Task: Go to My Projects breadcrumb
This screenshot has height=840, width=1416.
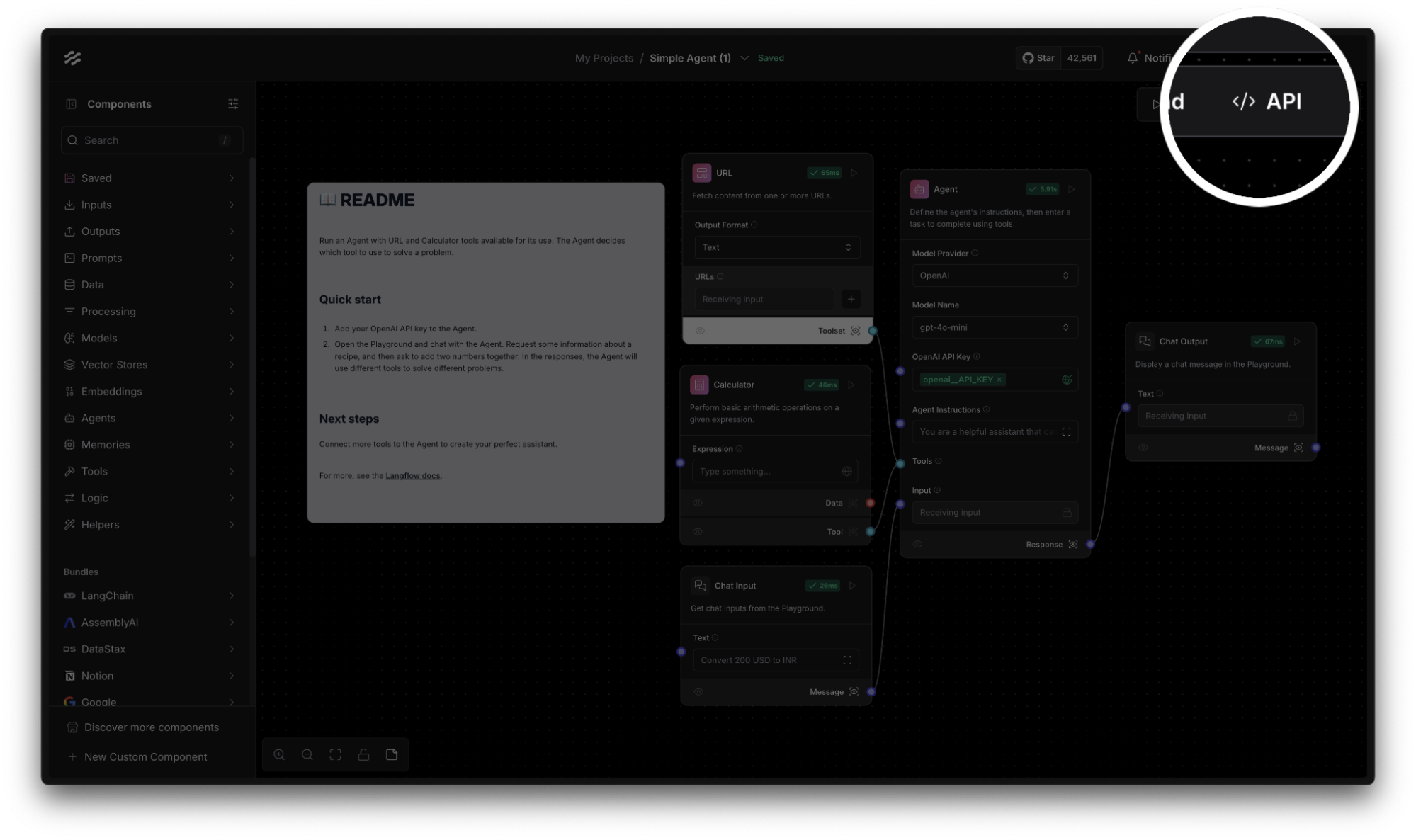Action: (604, 58)
